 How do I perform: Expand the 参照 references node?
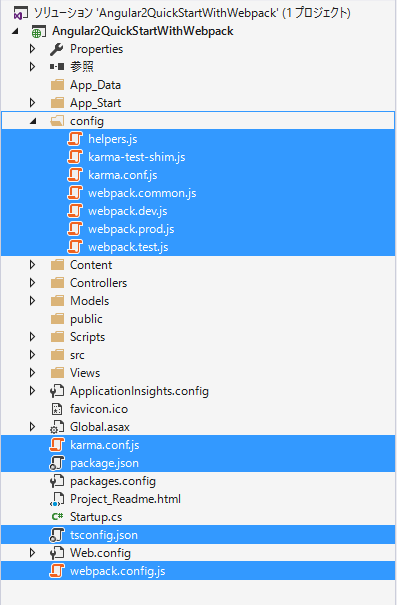coord(33,67)
